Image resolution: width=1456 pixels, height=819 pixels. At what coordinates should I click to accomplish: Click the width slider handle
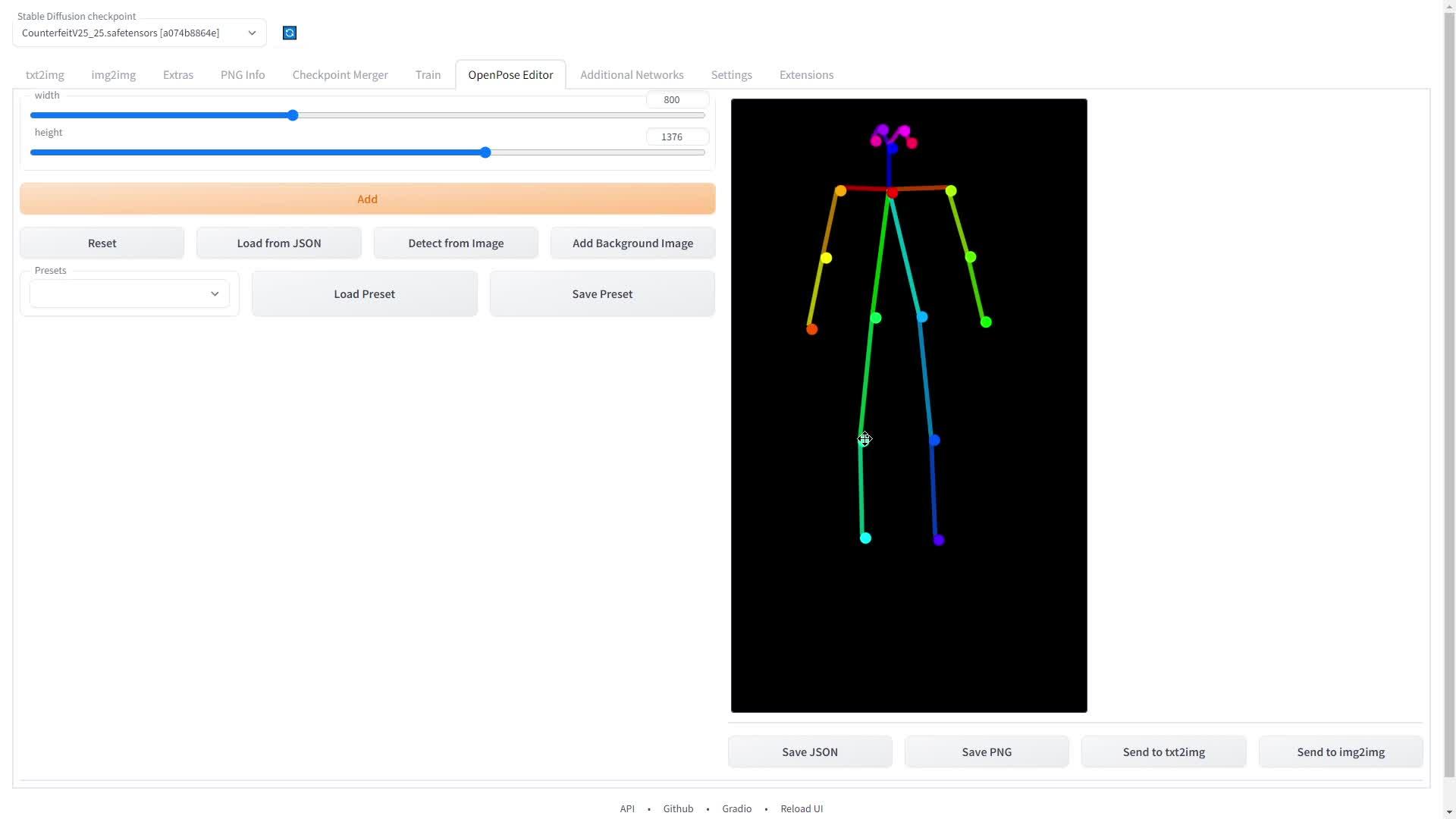pyautogui.click(x=293, y=115)
